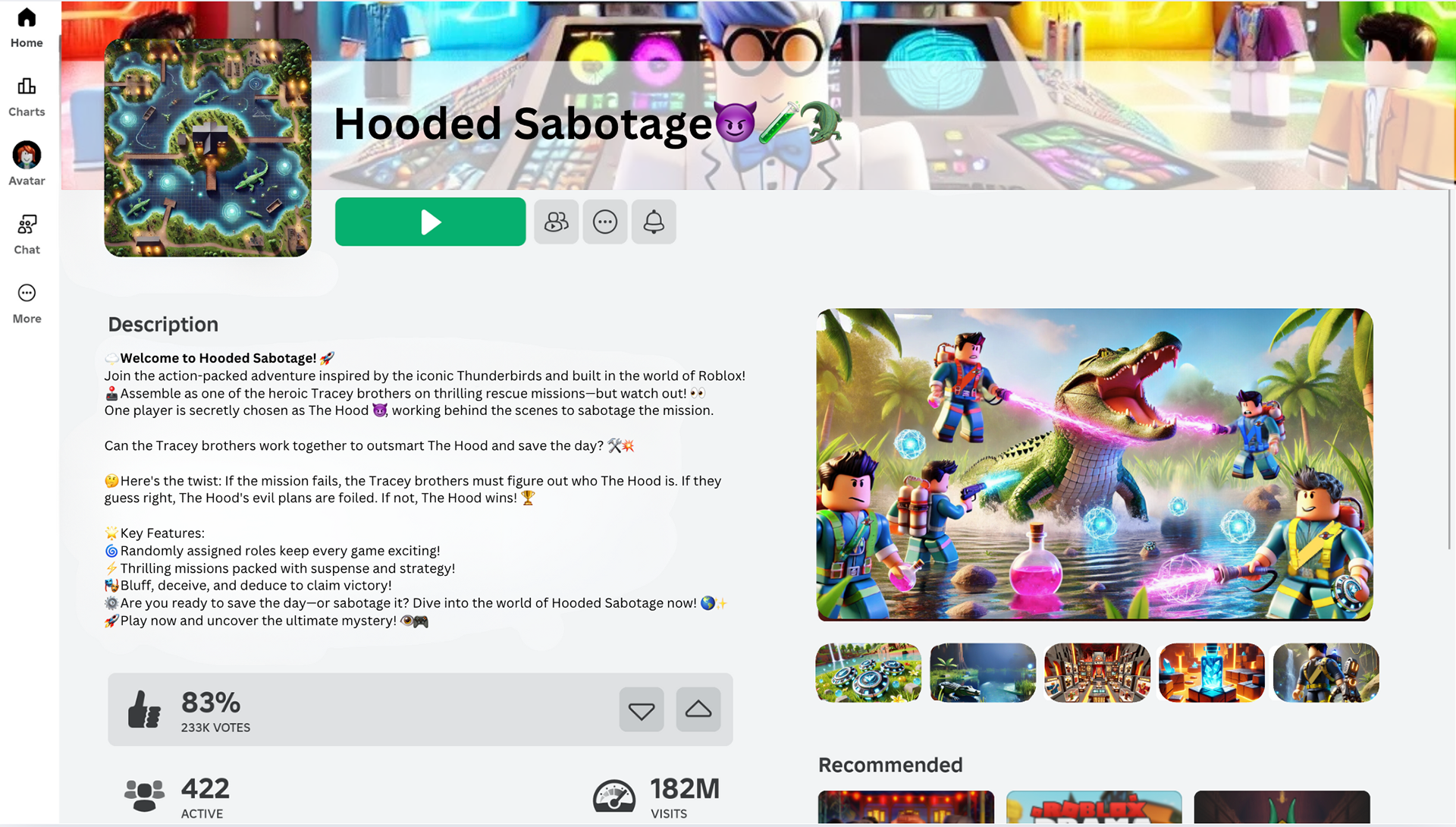Viewport: 1456px width, 827px height.
Task: Expand the More sidebar menu
Action: coord(27,303)
